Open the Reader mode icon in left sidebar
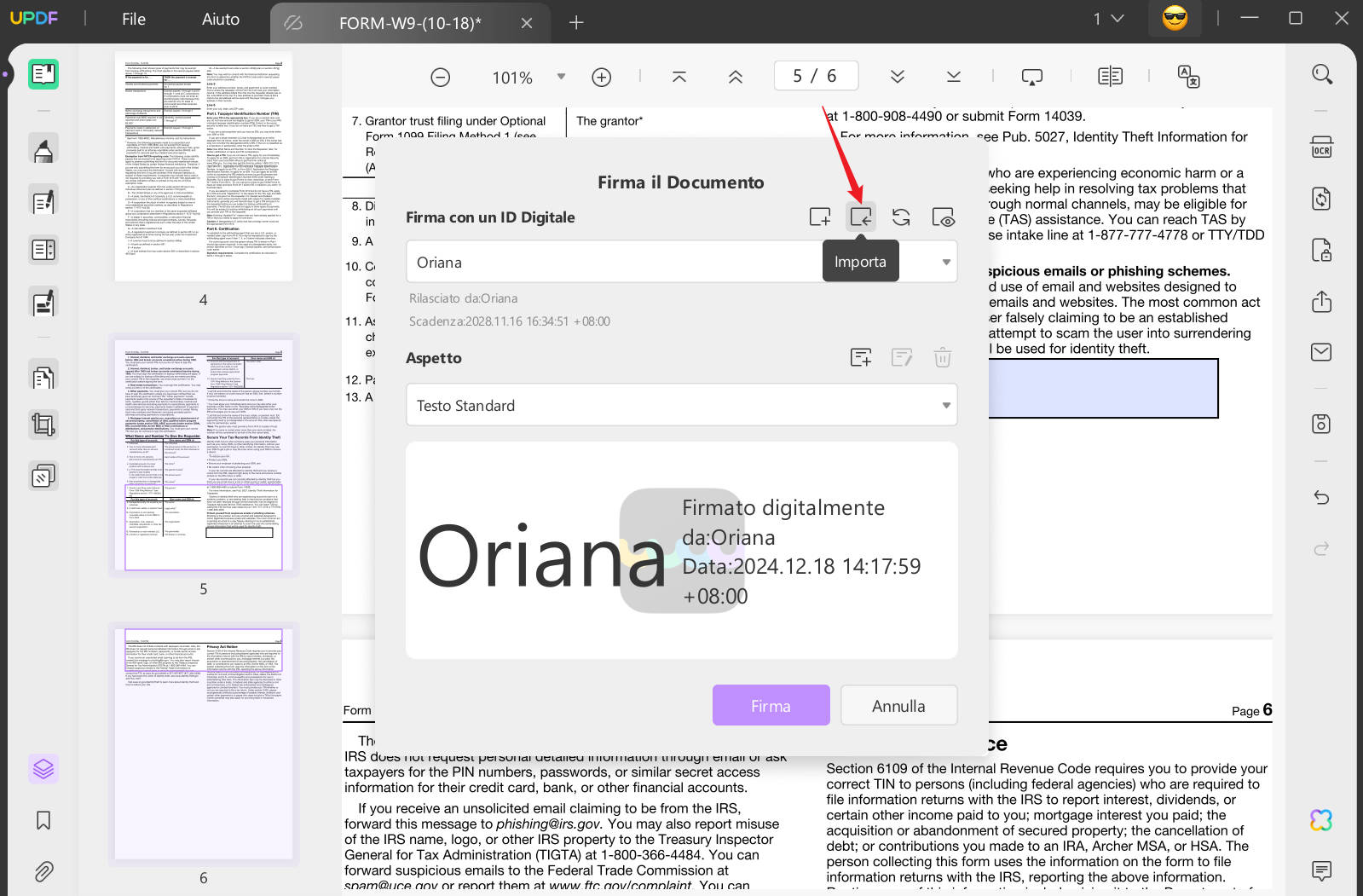 (43, 74)
